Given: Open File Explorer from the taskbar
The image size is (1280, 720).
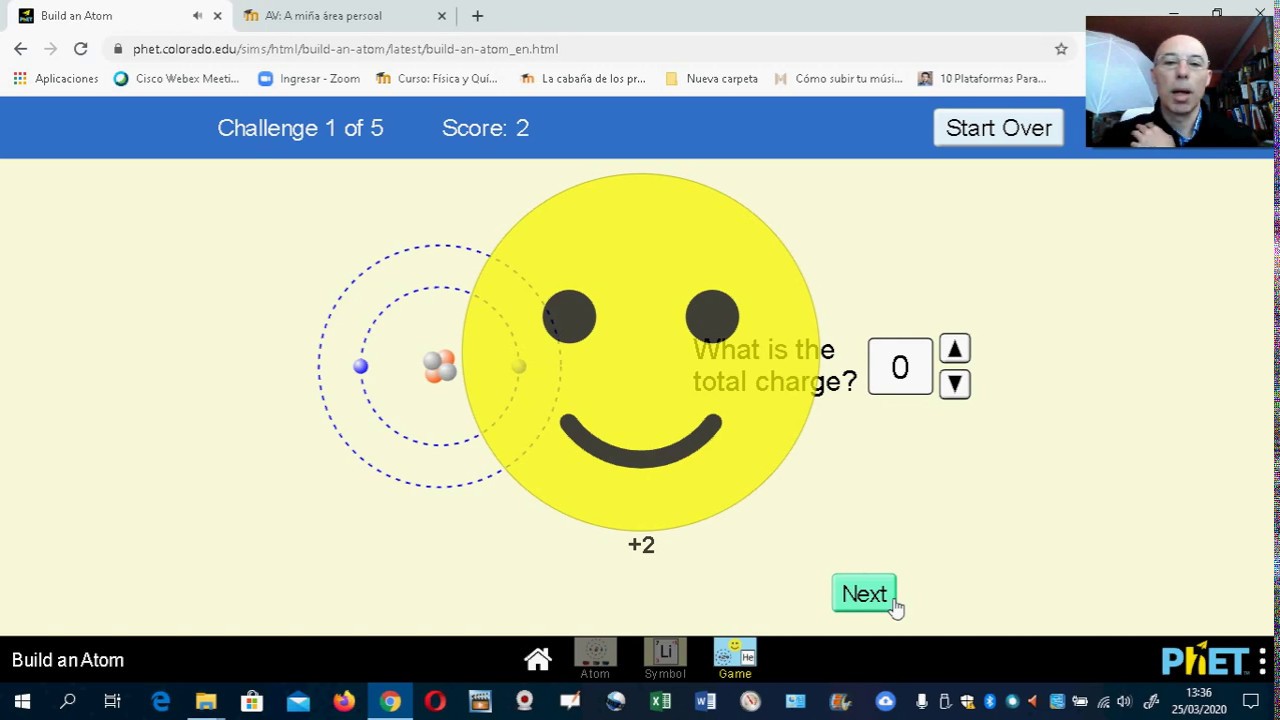Looking at the screenshot, I should (x=206, y=702).
